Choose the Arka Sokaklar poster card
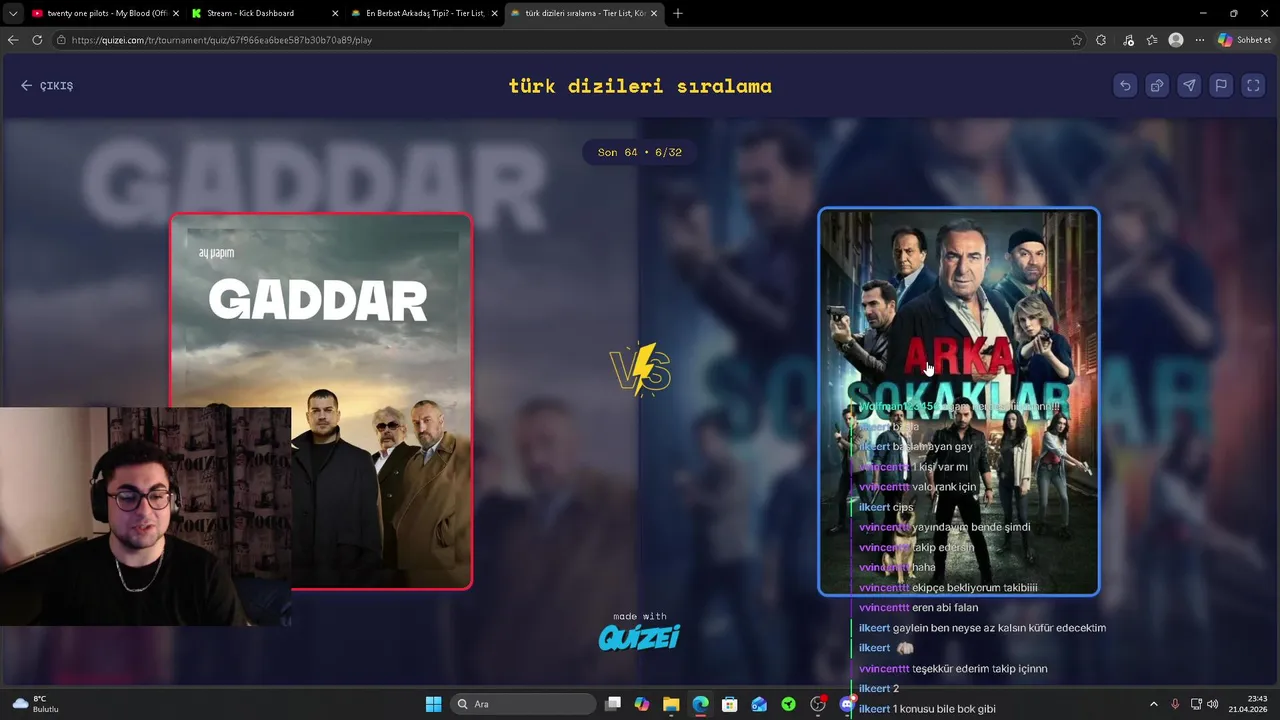This screenshot has height=720, width=1280. [959, 401]
